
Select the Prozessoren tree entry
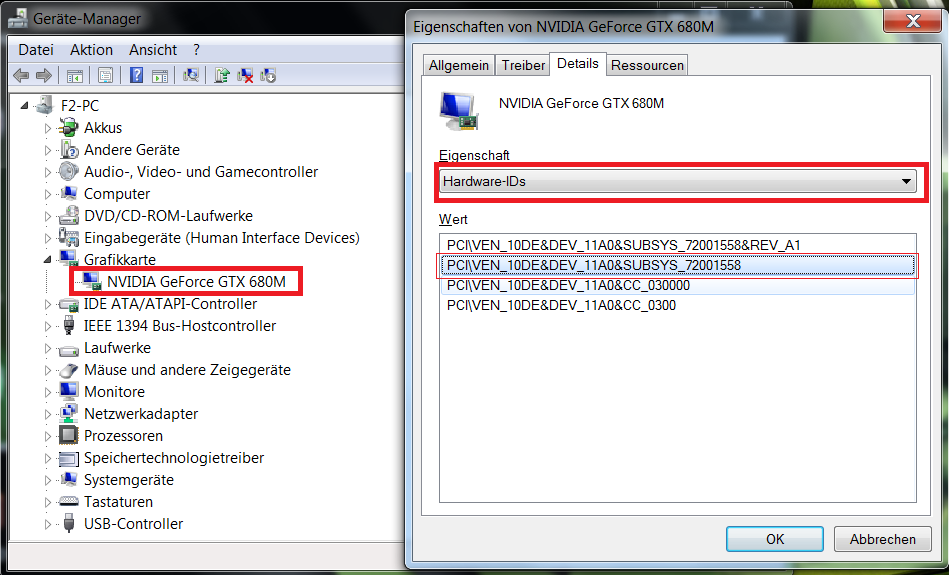[123, 436]
